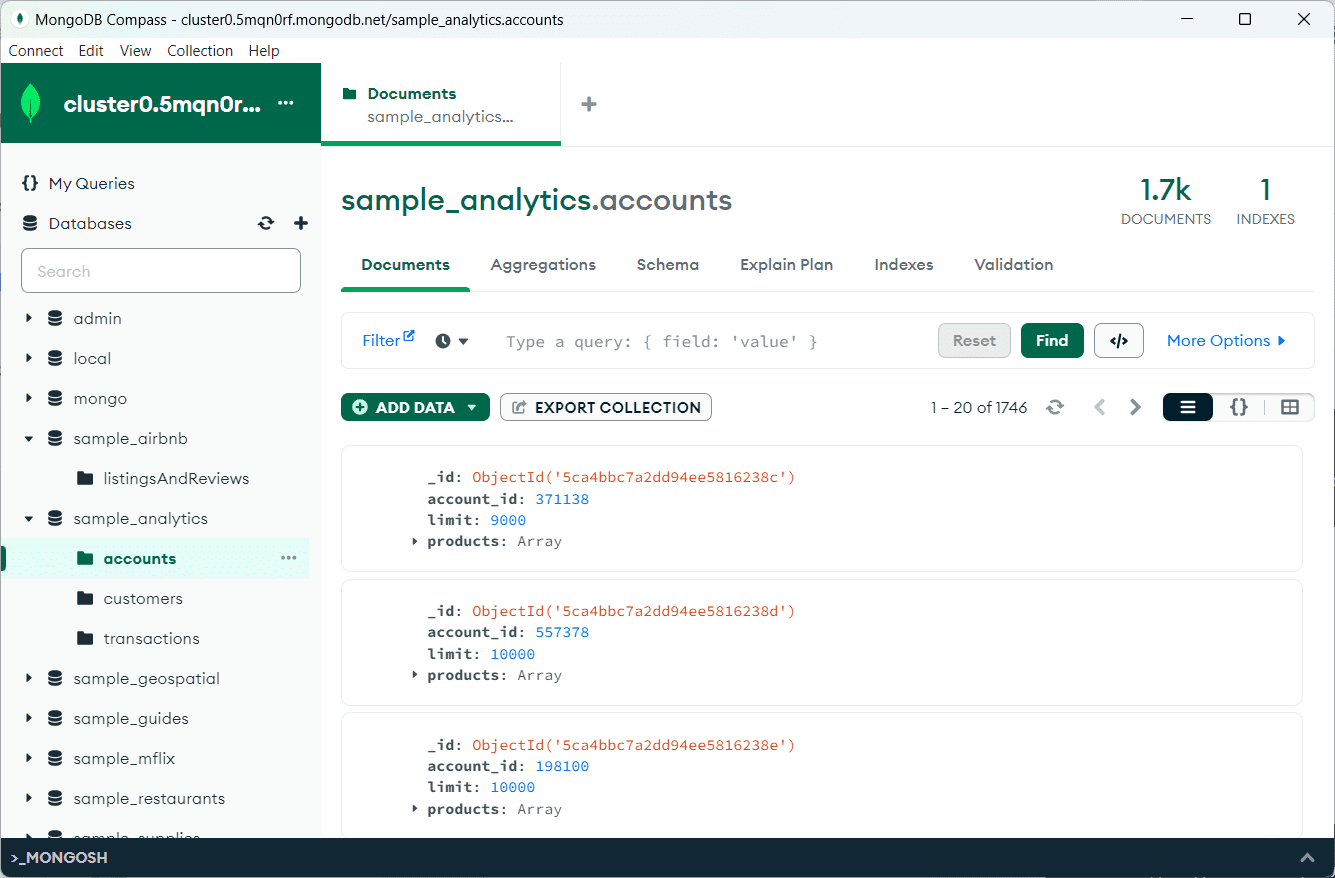Switch to list view
The width and height of the screenshot is (1335, 878).
tap(1188, 407)
